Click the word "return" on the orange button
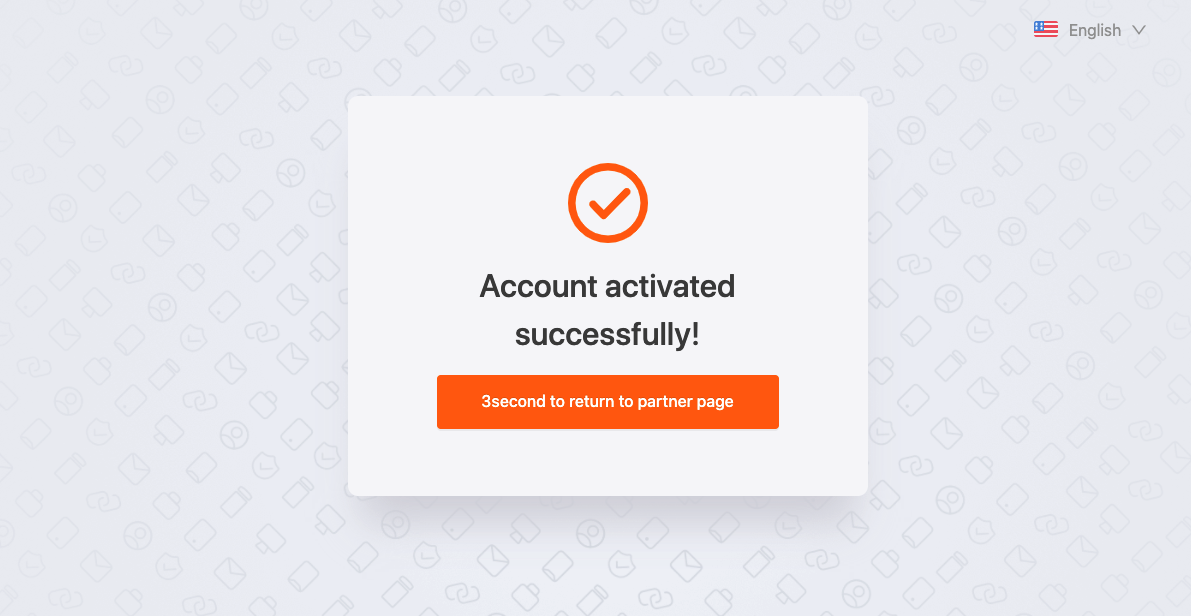 (x=591, y=402)
